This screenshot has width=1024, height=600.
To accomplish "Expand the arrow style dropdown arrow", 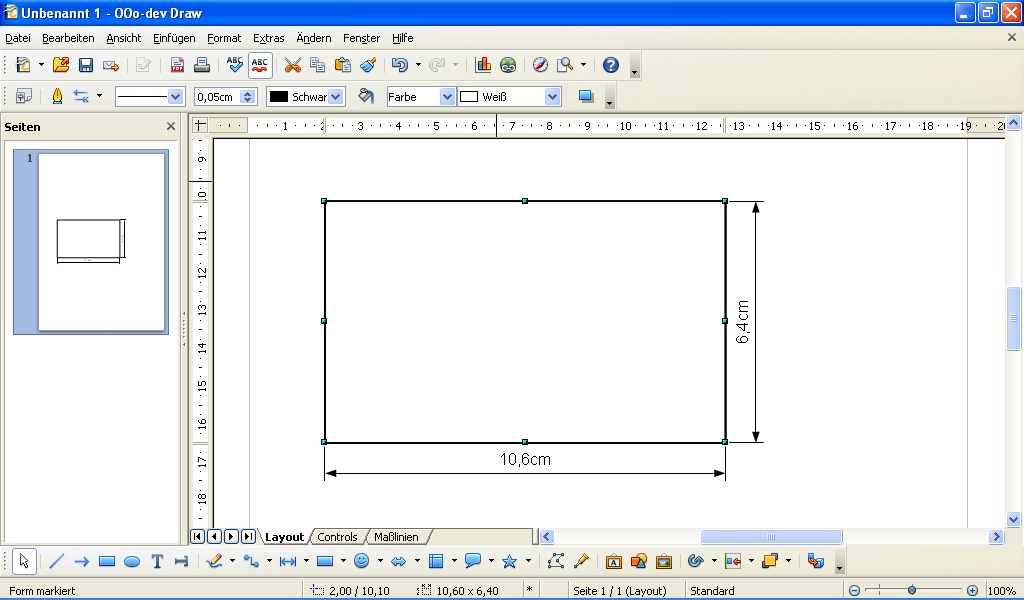I will (x=99, y=97).
